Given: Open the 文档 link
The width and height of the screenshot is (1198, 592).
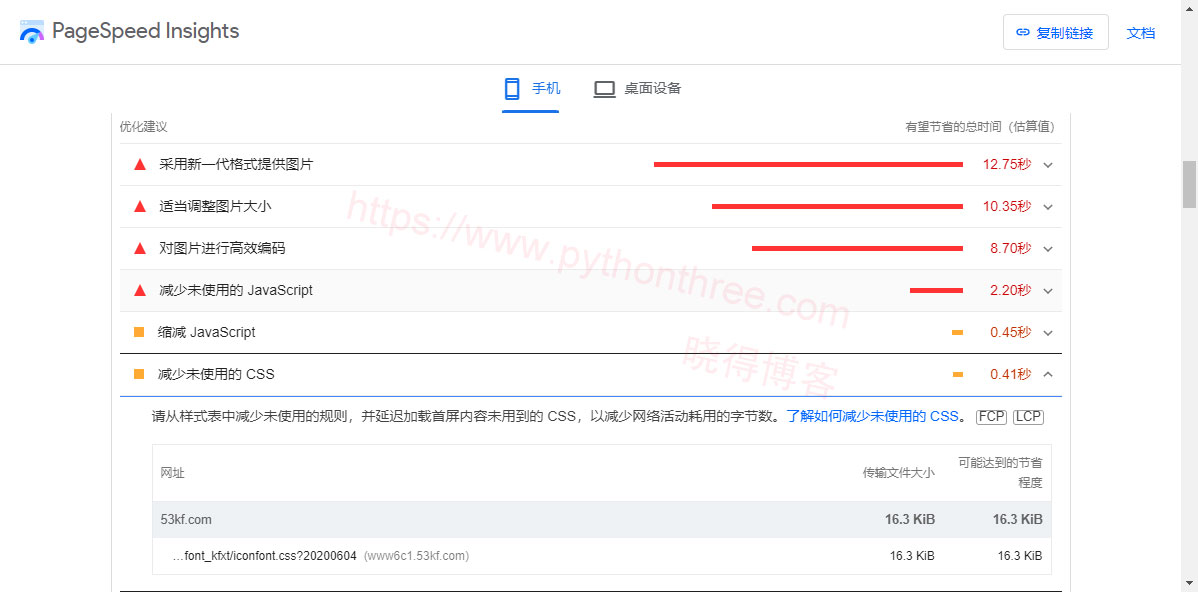Looking at the screenshot, I should [x=1141, y=33].
